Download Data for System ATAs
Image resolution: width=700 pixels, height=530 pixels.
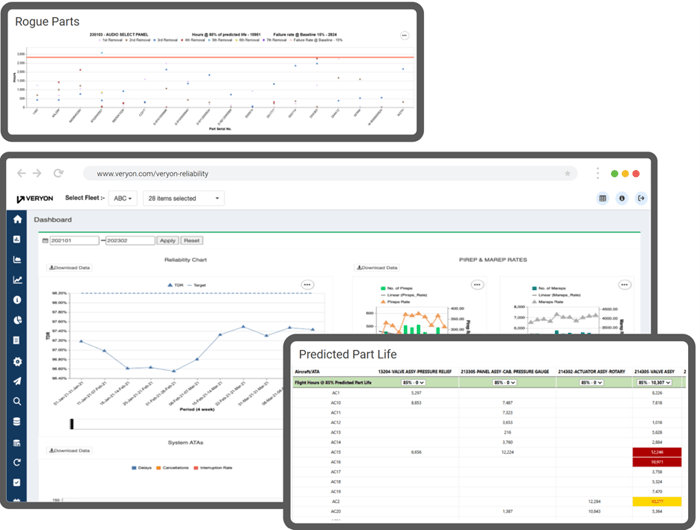coord(70,451)
